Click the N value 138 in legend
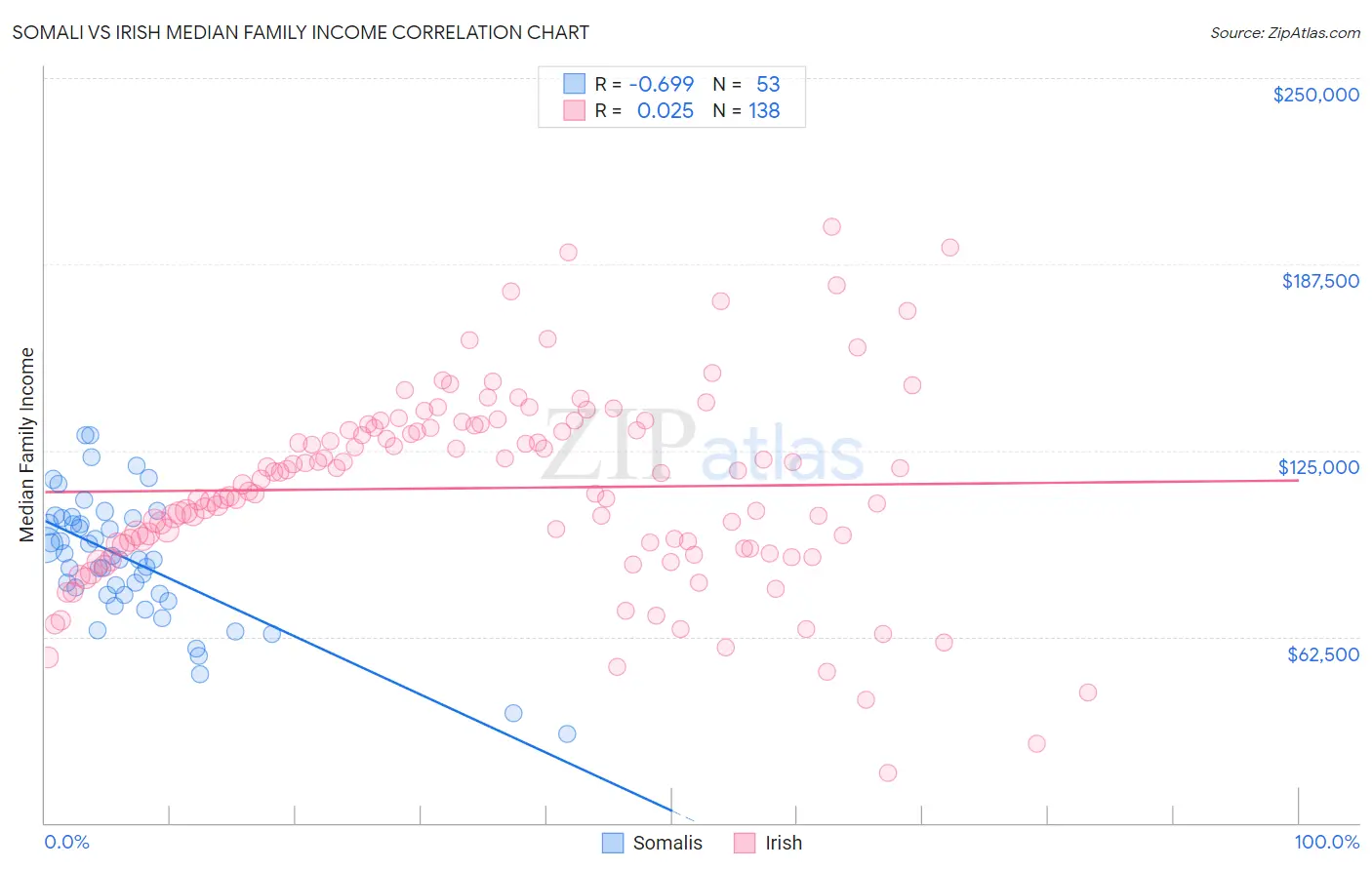Viewport: 1372px width, 870px height. point(764,110)
